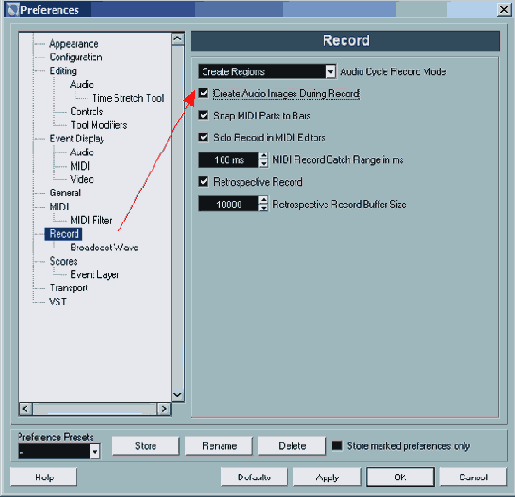Select General preferences page

(65, 193)
